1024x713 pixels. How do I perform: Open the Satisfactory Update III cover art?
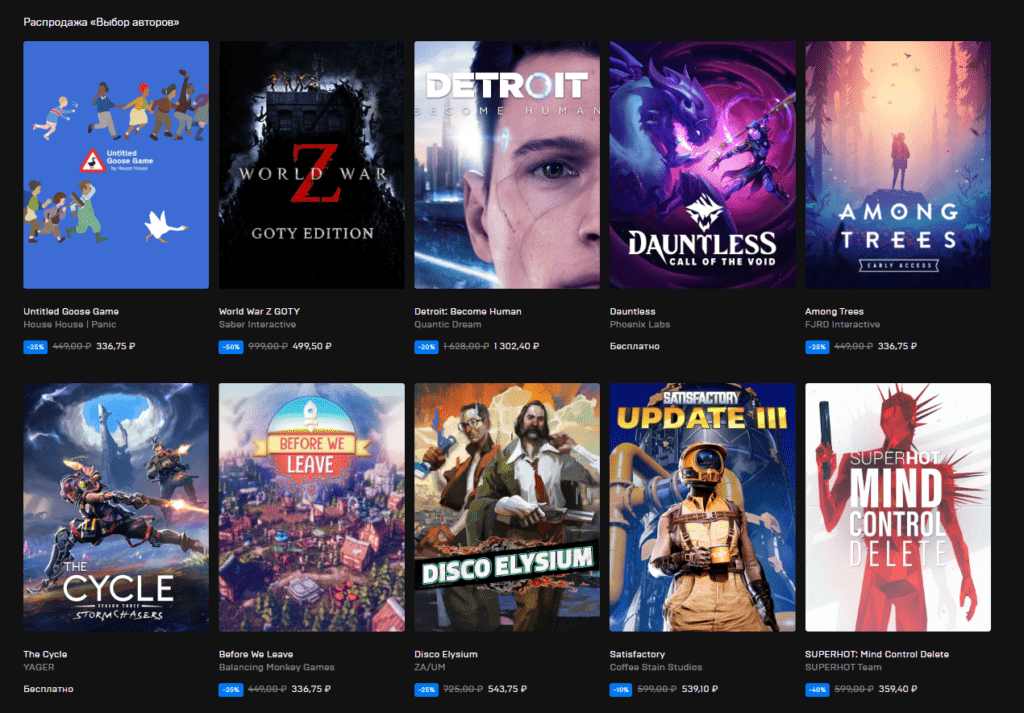pyautogui.click(x=703, y=507)
